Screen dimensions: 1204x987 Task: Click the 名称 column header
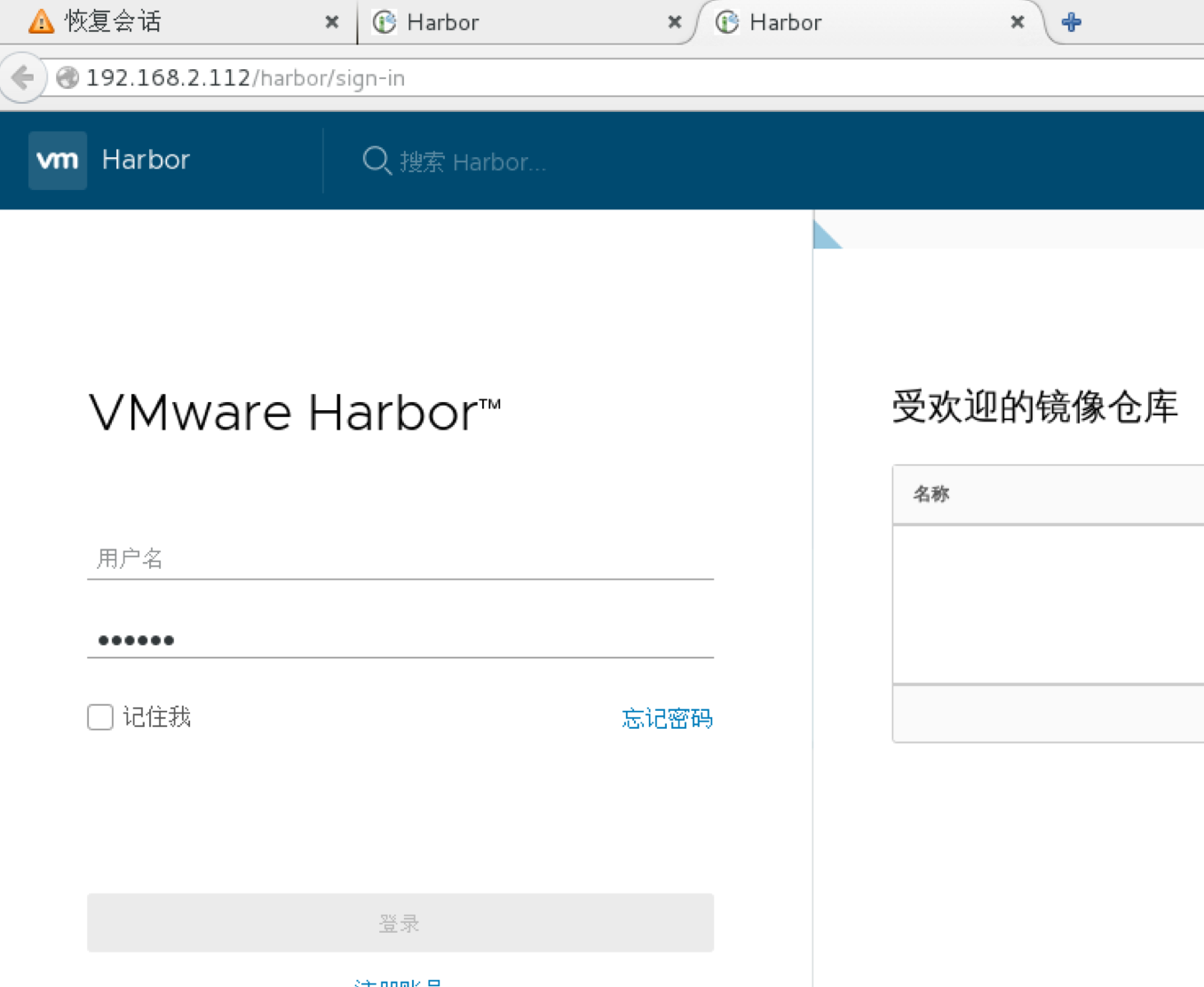pyautogui.click(x=931, y=494)
